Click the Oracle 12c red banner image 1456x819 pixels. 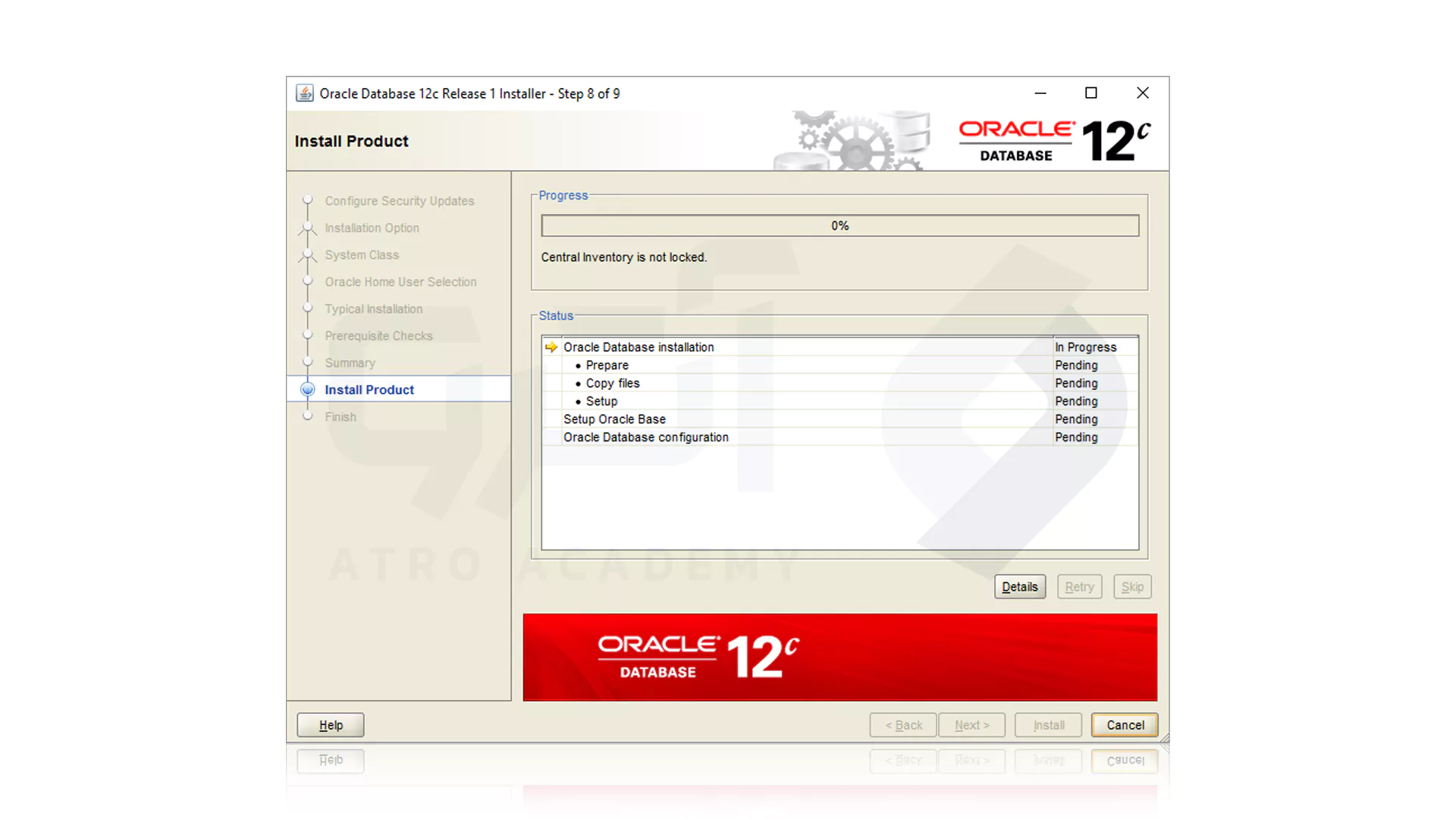pos(839,657)
